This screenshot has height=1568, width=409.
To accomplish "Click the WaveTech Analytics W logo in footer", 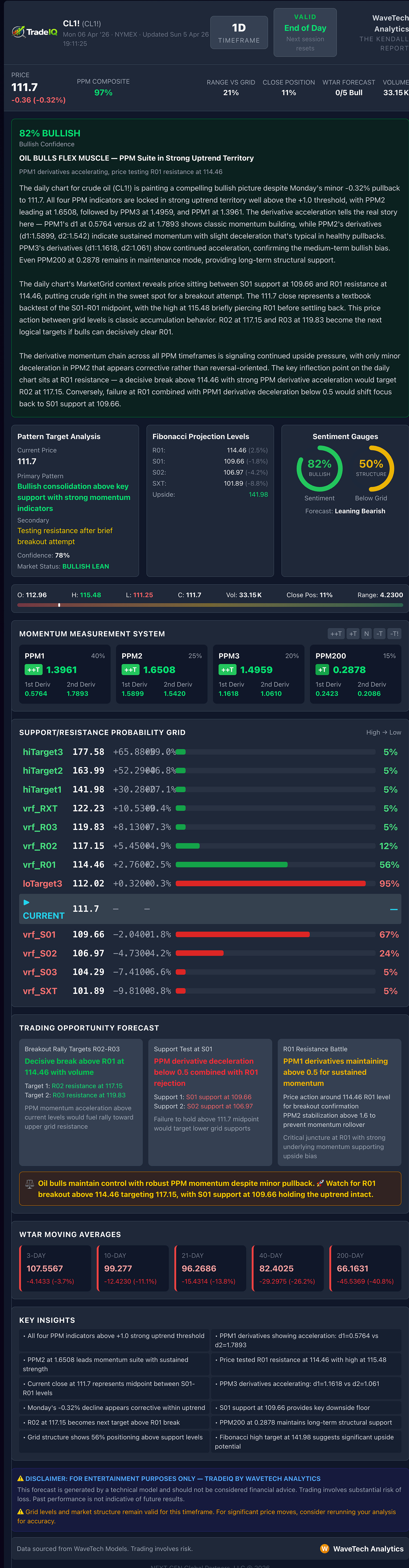I will (324, 1549).
